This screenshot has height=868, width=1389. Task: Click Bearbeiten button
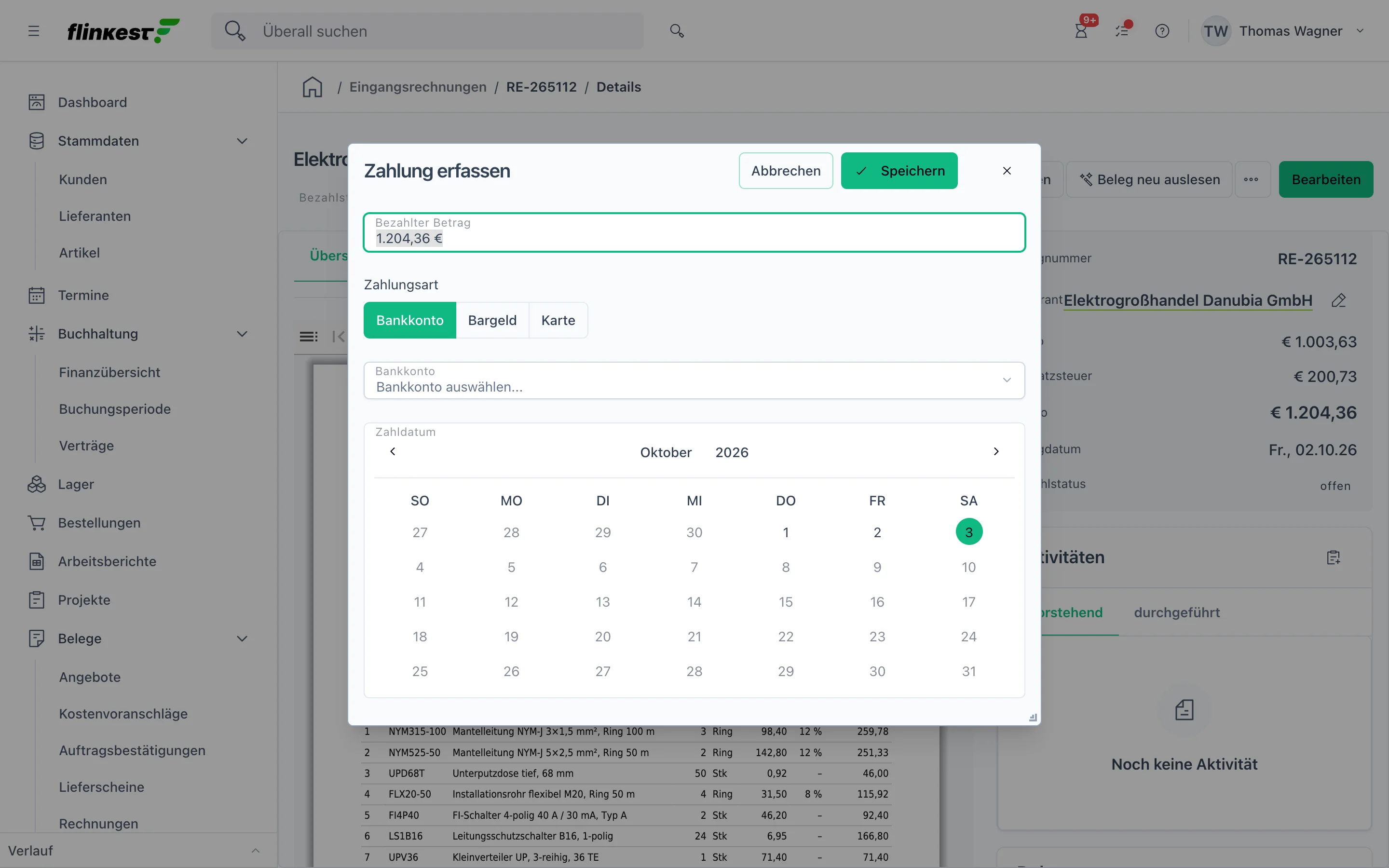click(1326, 180)
